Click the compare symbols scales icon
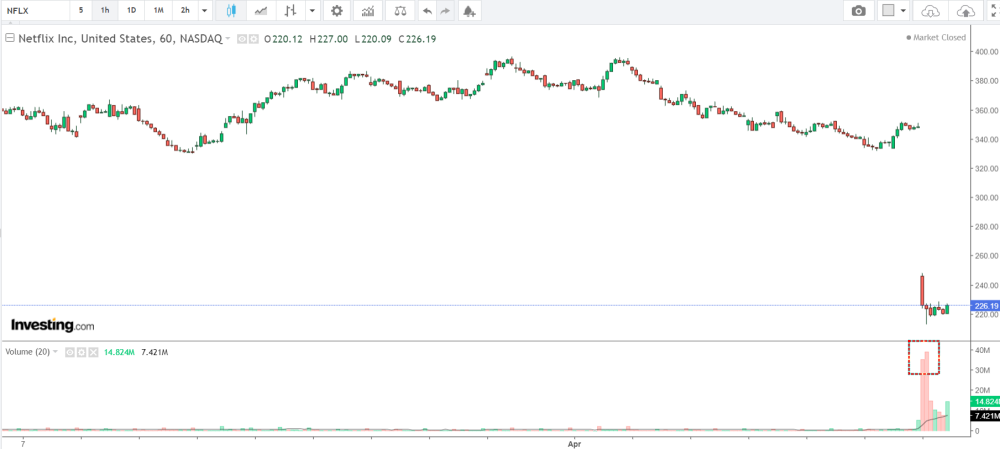 [401, 11]
